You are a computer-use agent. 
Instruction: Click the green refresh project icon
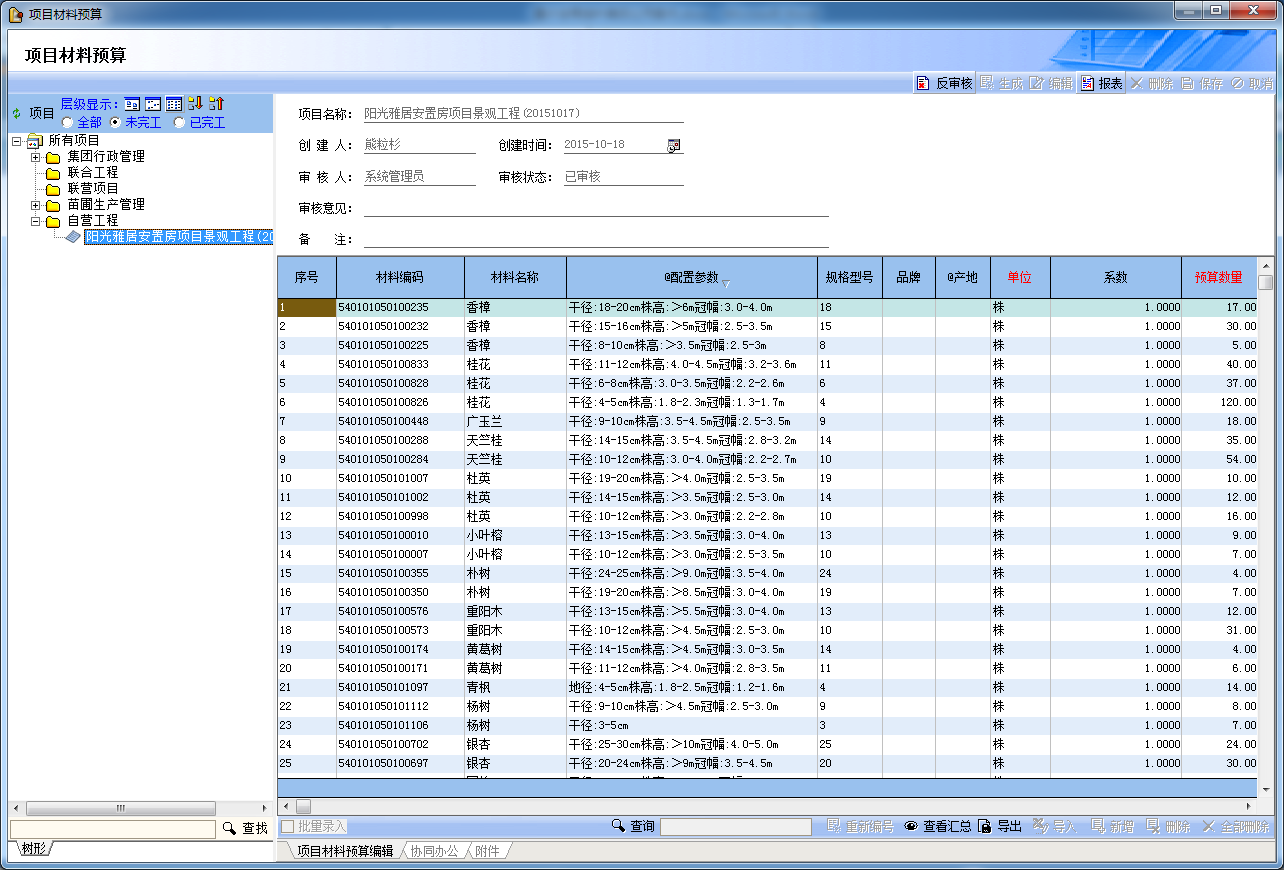pos(16,113)
